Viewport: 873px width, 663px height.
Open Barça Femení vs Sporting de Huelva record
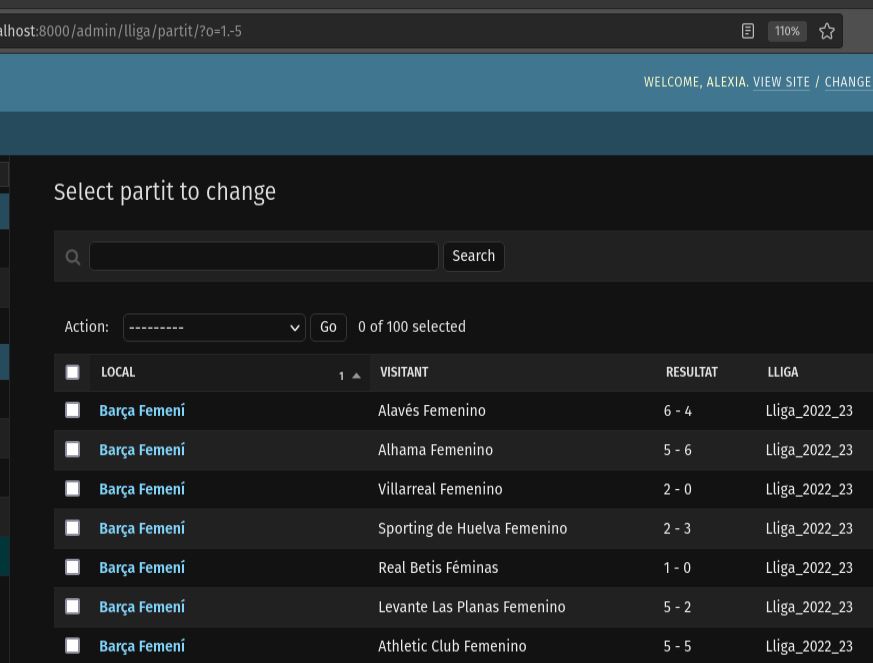click(142, 528)
